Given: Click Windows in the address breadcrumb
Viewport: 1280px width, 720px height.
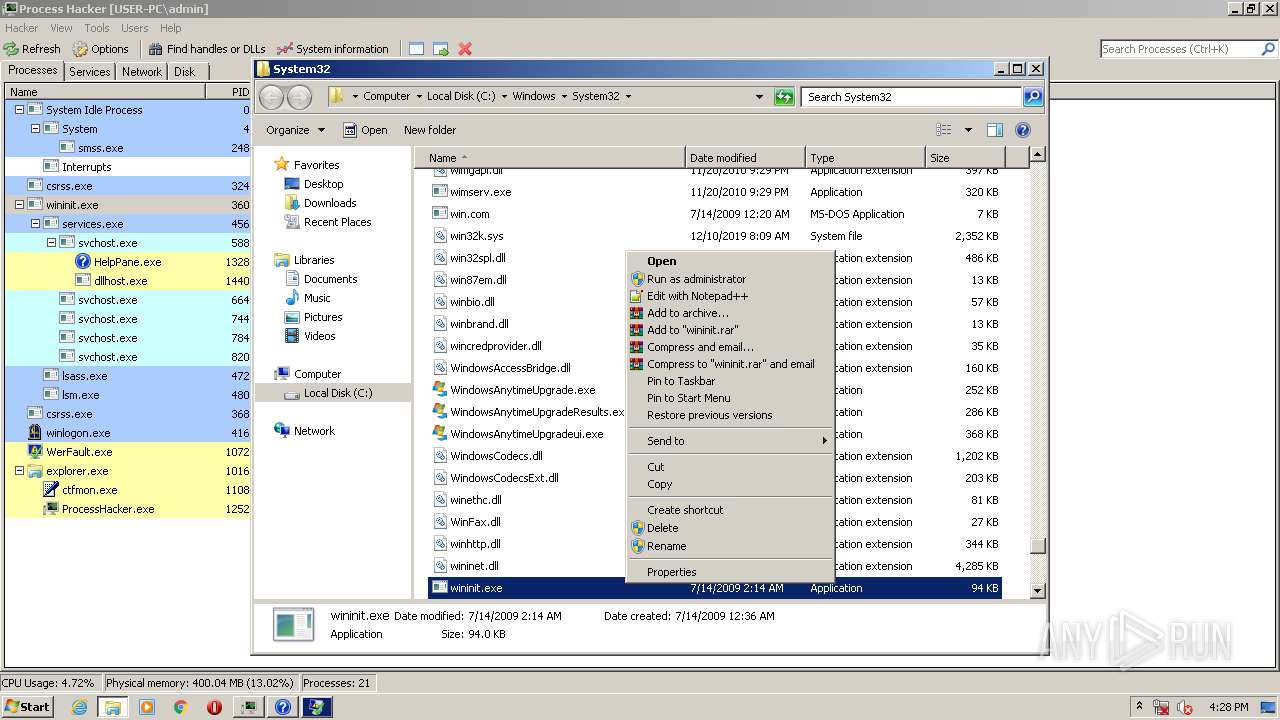Looking at the screenshot, I should [x=534, y=96].
